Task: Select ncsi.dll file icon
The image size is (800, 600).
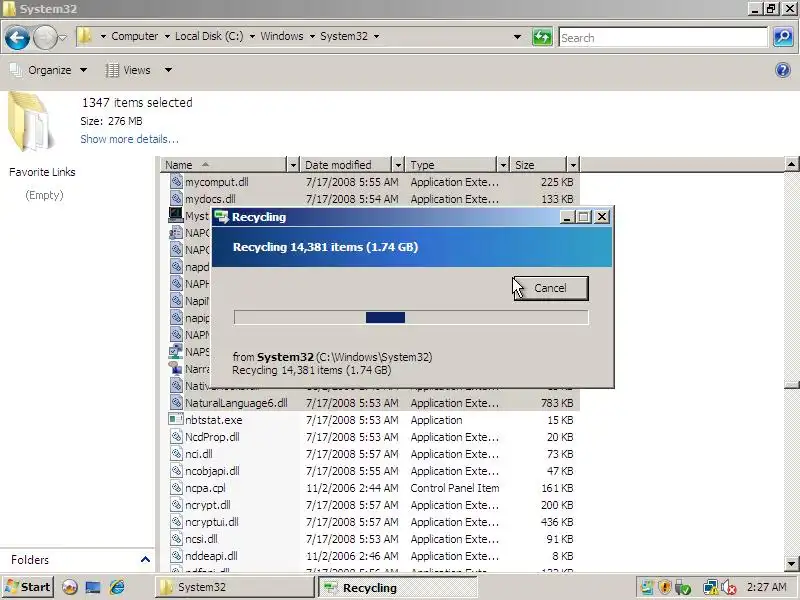Action: pos(176,539)
